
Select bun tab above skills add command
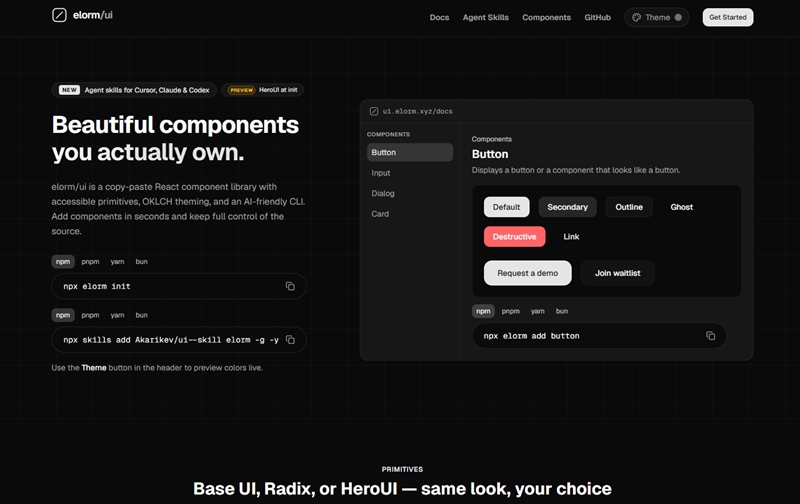tap(141, 315)
